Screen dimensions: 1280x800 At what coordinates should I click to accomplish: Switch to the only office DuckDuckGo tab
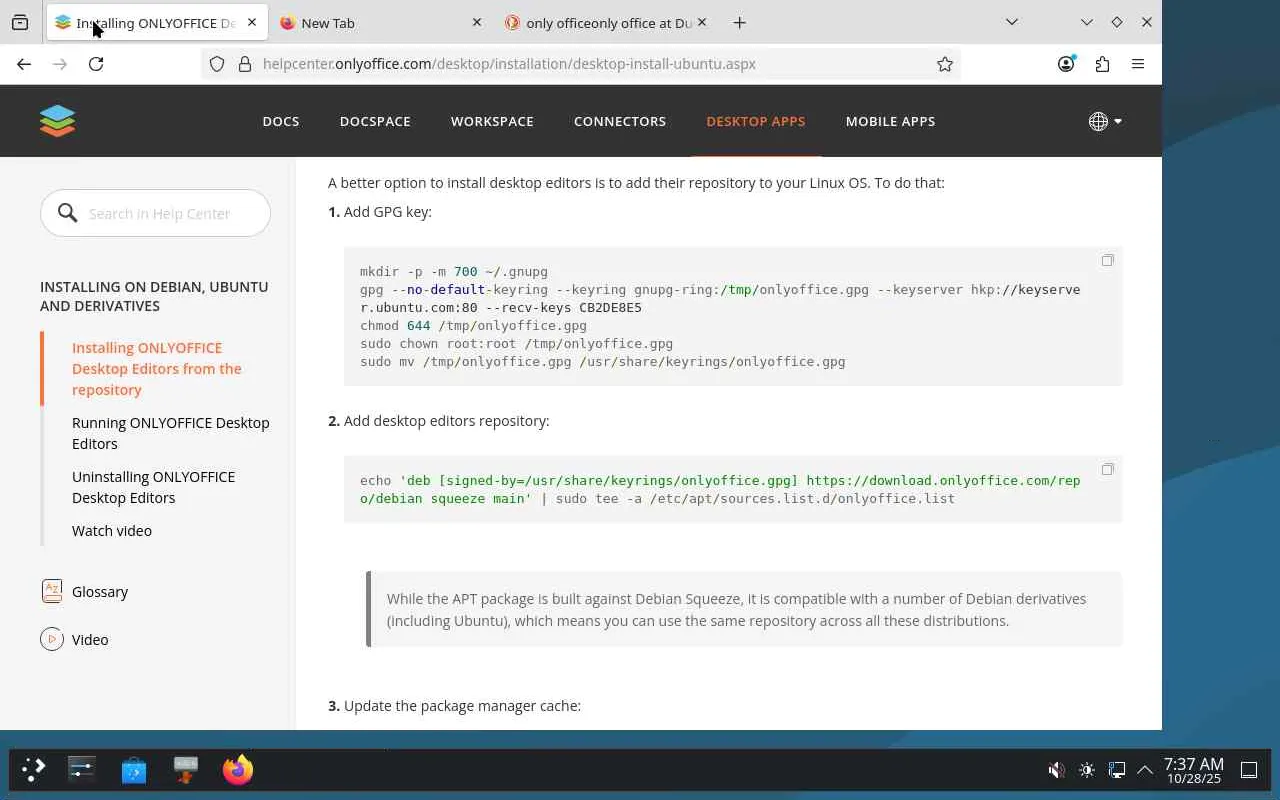(607, 22)
